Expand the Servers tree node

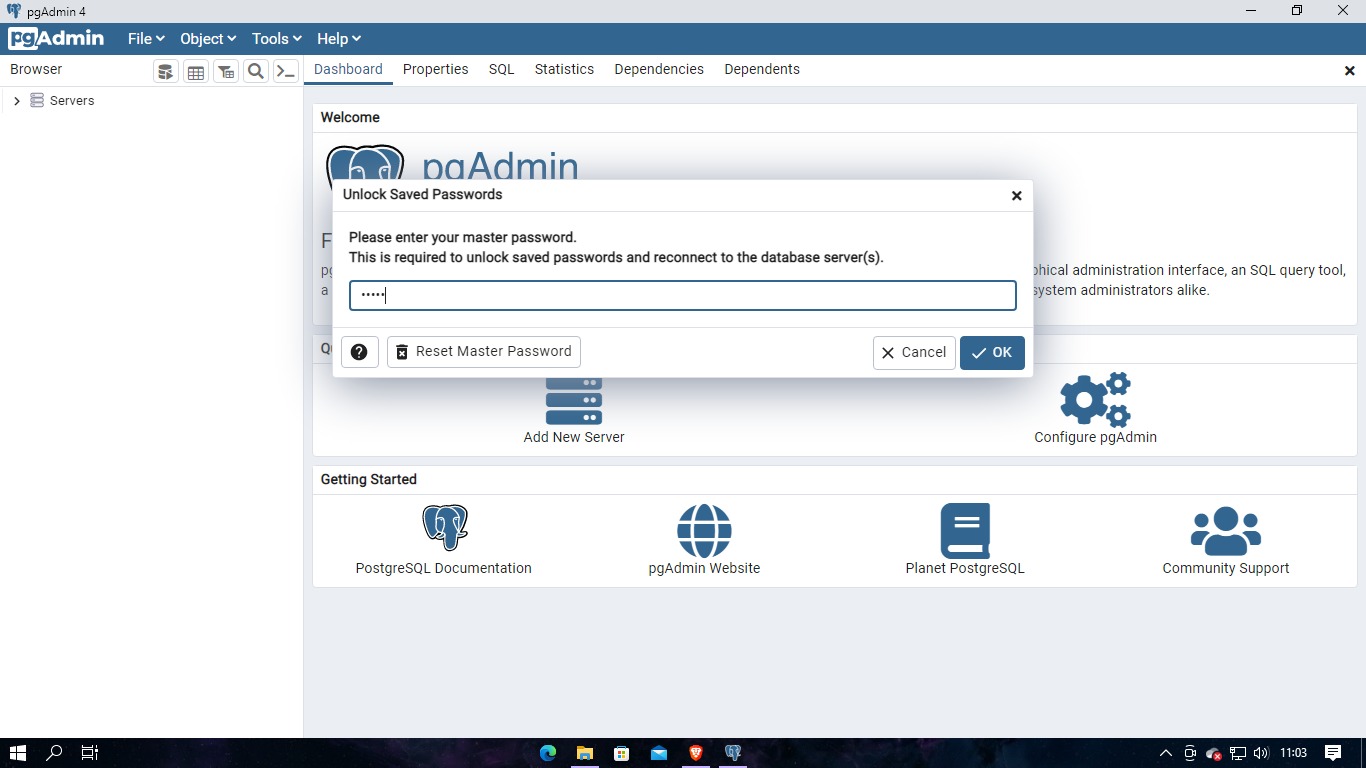16,101
